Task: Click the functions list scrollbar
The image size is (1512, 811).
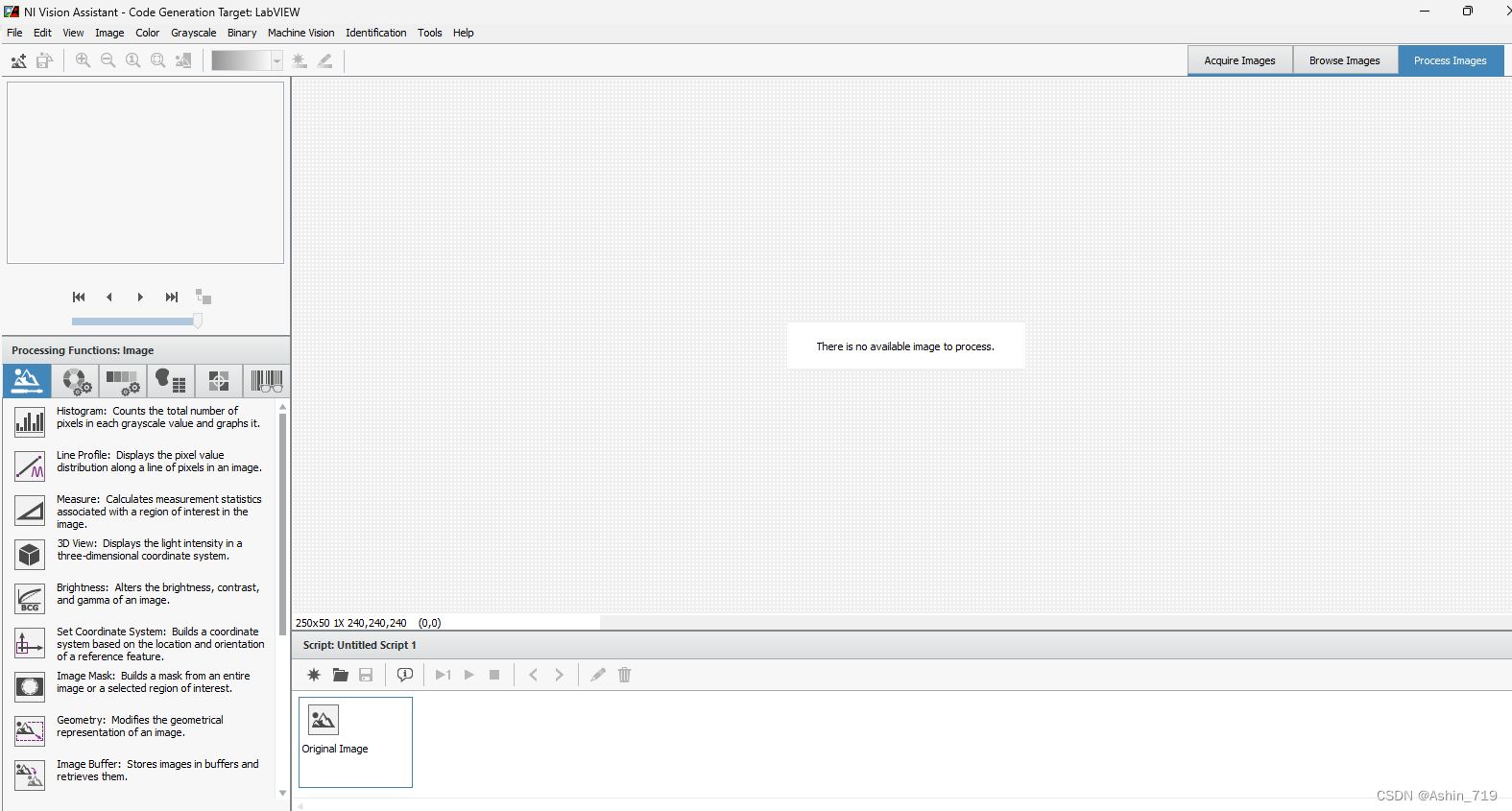Action: coord(283,523)
